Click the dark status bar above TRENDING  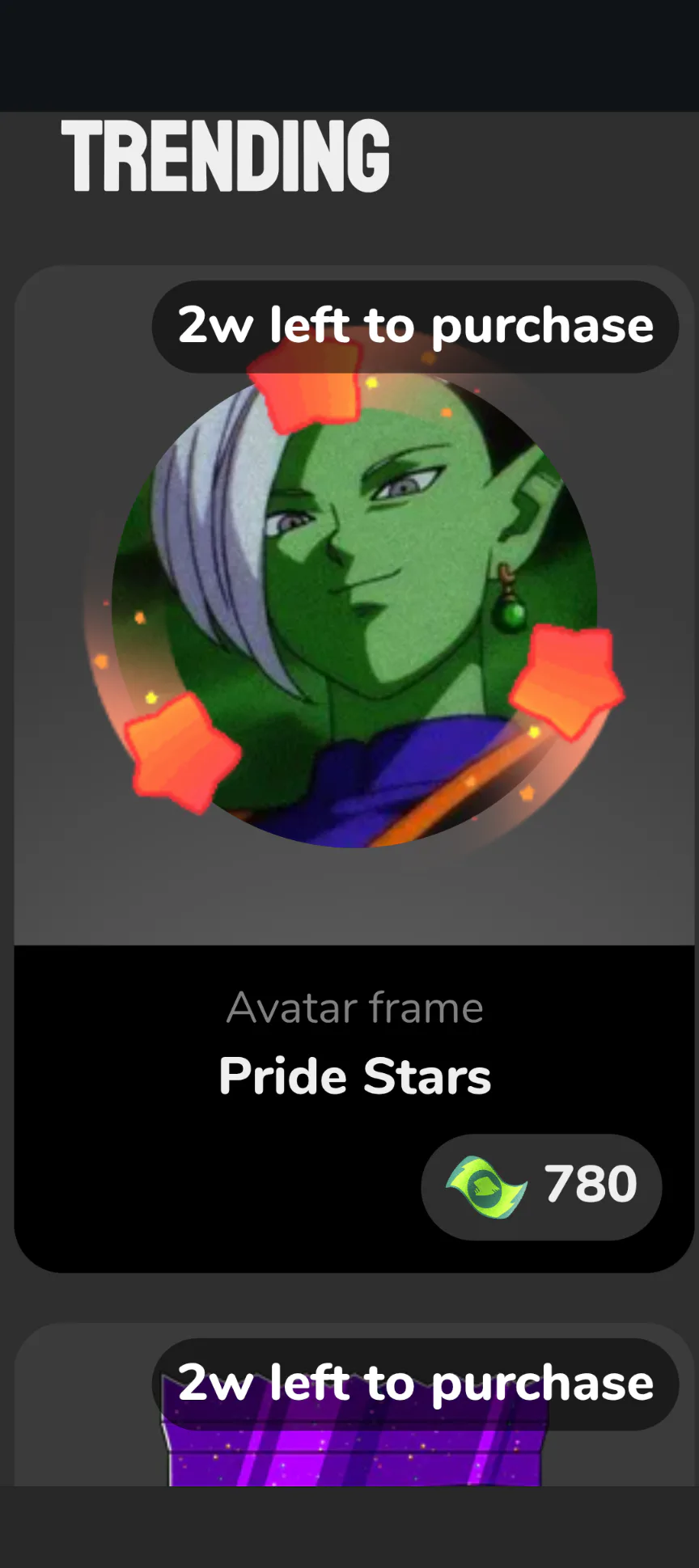(x=349, y=56)
